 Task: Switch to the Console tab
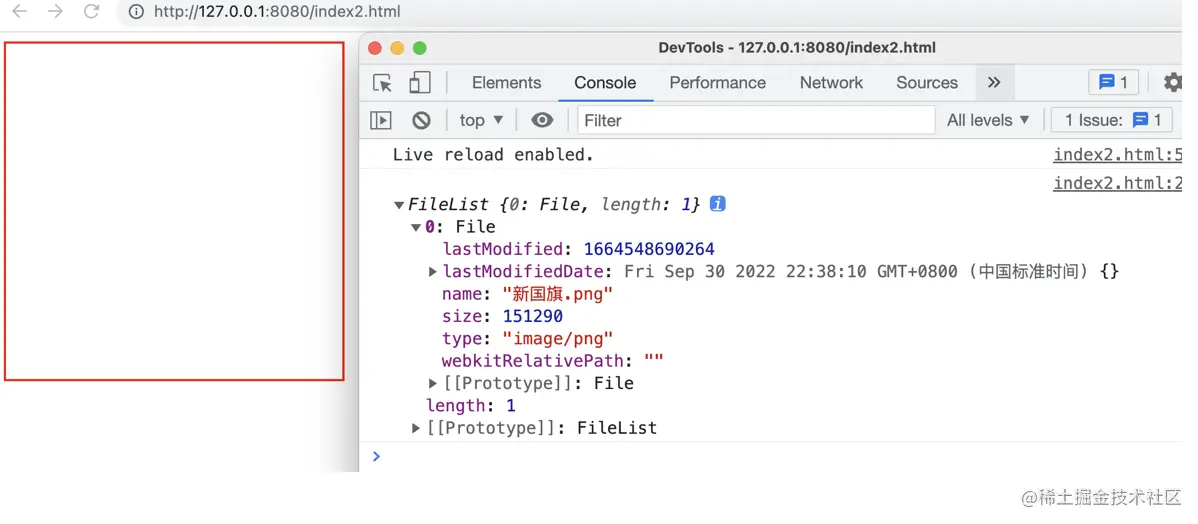coord(605,82)
